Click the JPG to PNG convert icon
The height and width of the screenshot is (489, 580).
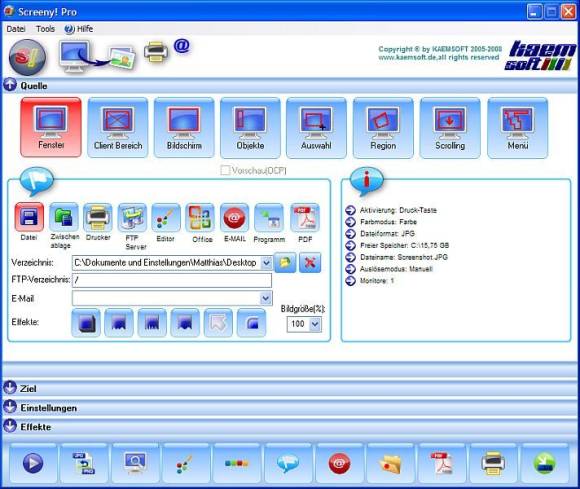point(84,463)
